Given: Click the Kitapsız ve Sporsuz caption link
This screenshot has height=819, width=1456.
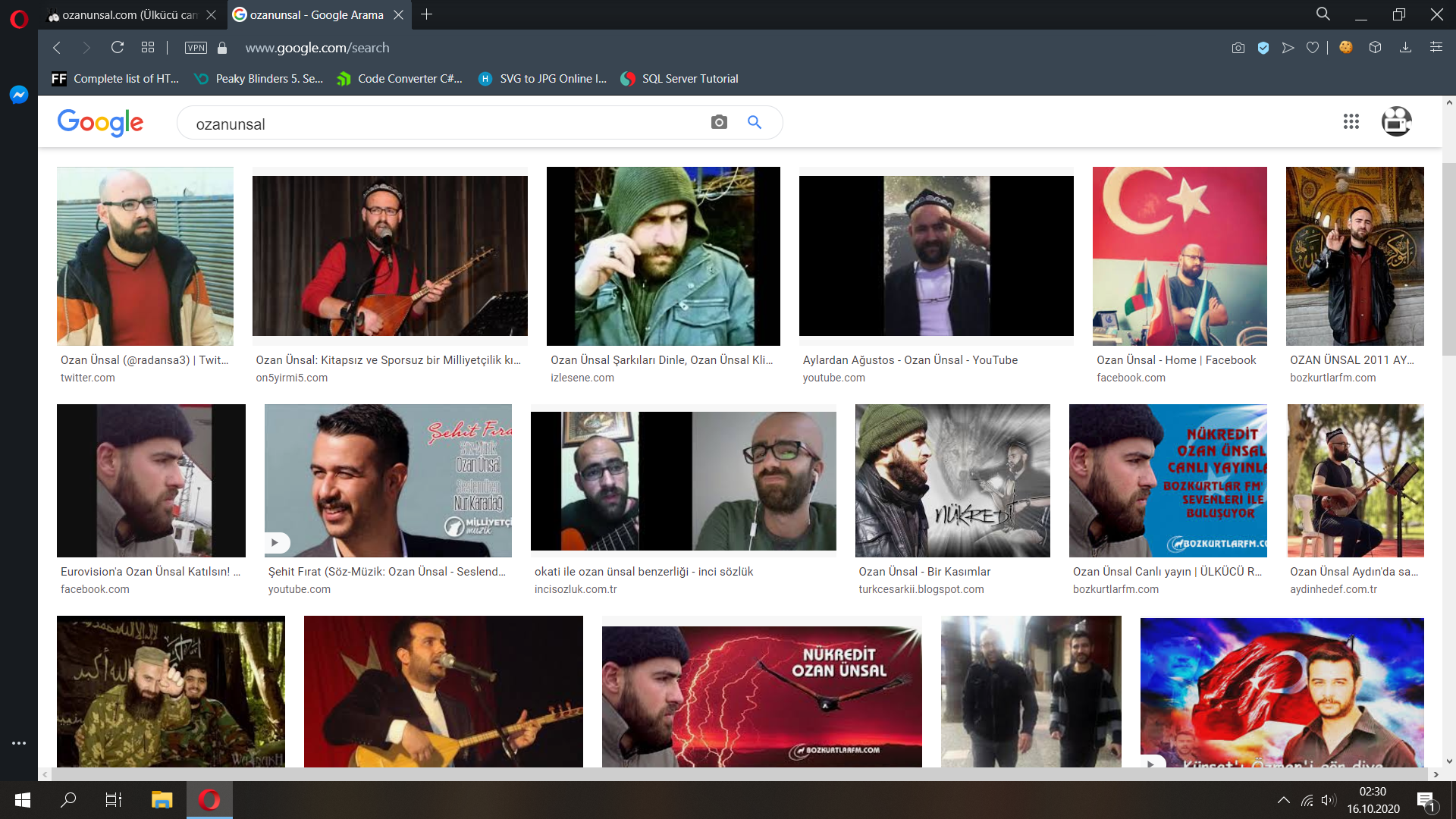Looking at the screenshot, I should pyautogui.click(x=388, y=360).
